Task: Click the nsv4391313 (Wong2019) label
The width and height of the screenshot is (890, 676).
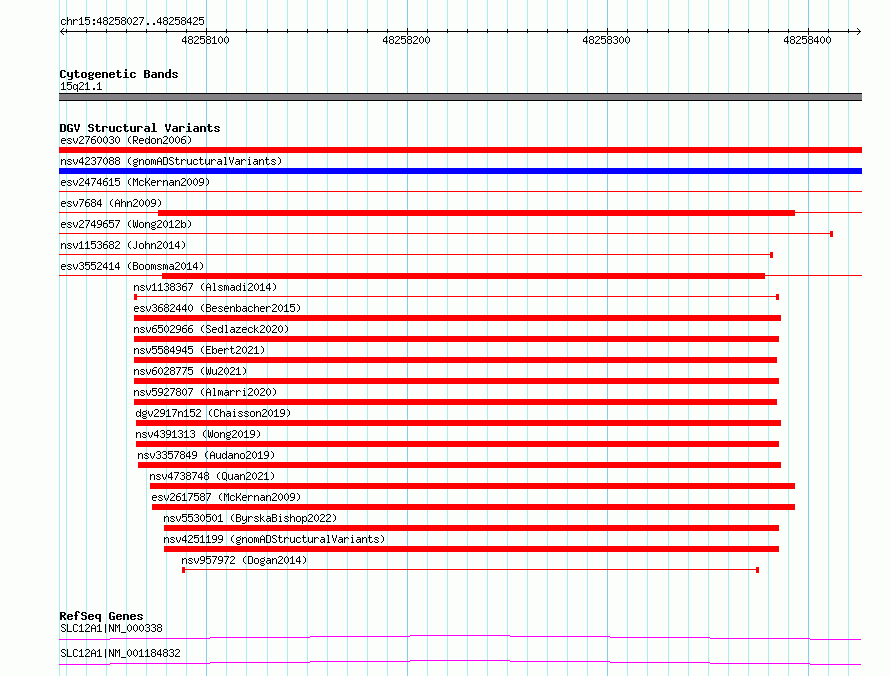Action: click(198, 434)
